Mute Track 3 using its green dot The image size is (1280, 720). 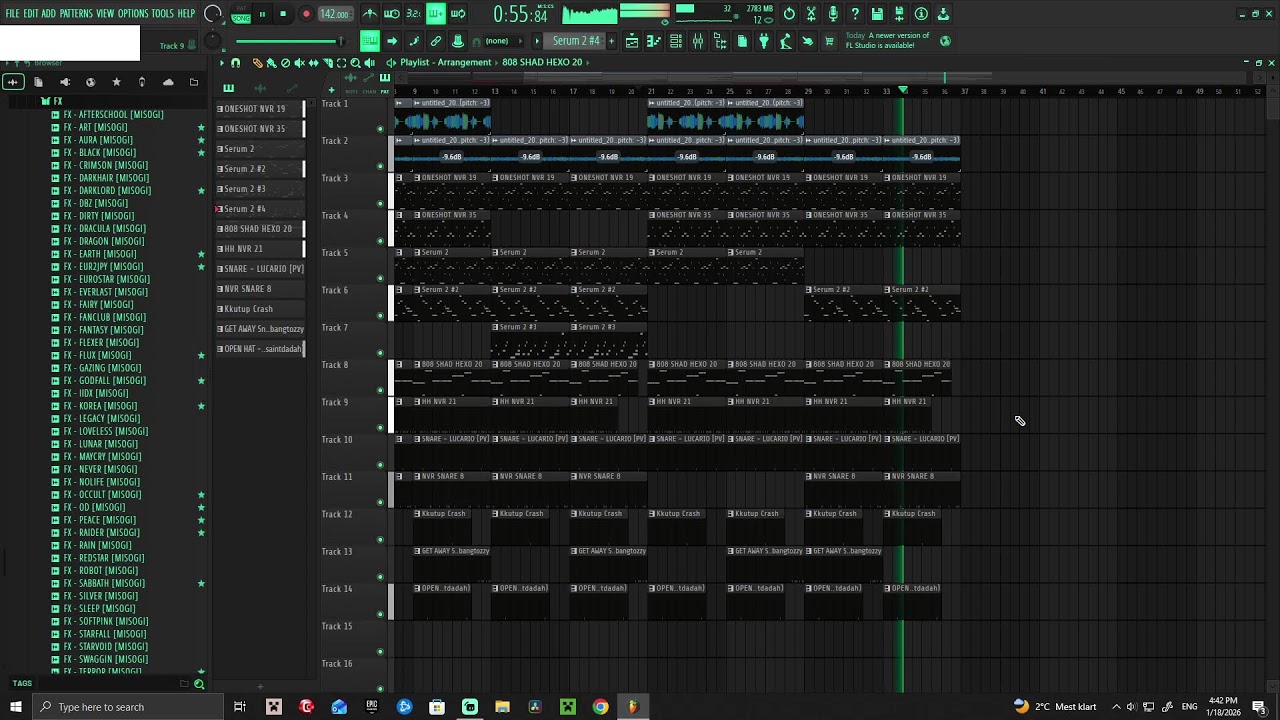[x=380, y=203]
